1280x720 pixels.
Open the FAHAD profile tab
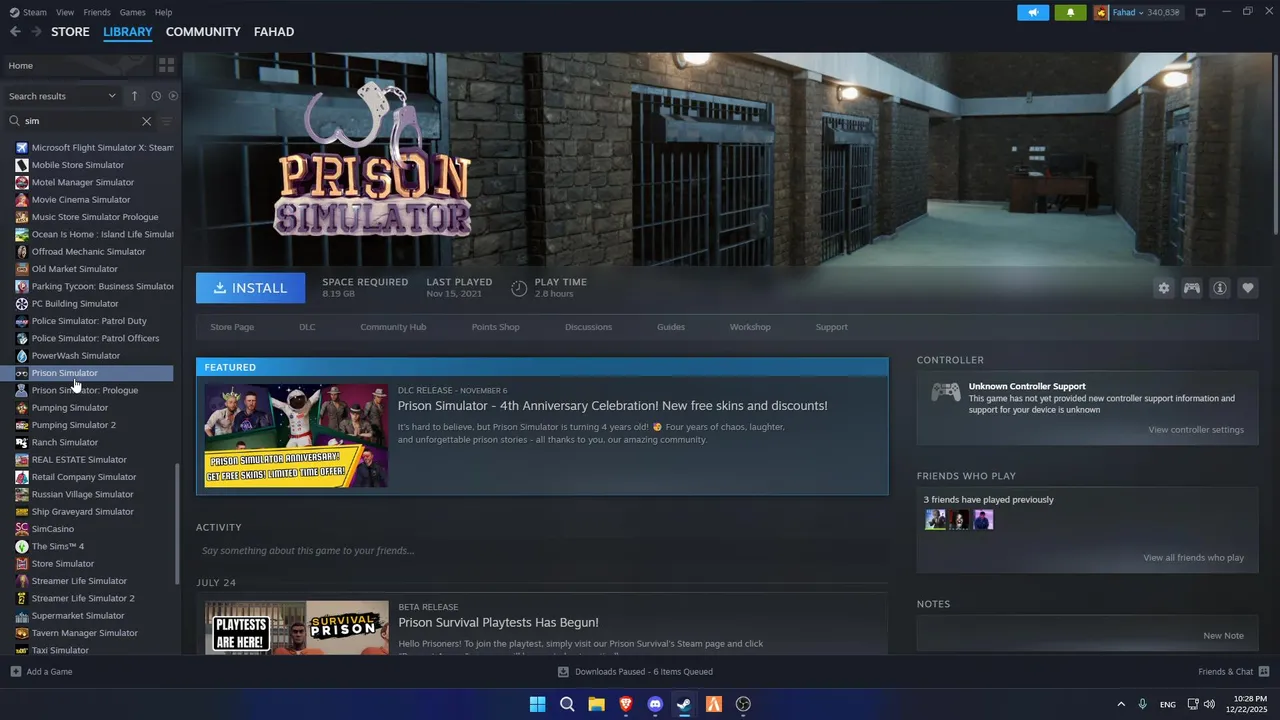[274, 32]
